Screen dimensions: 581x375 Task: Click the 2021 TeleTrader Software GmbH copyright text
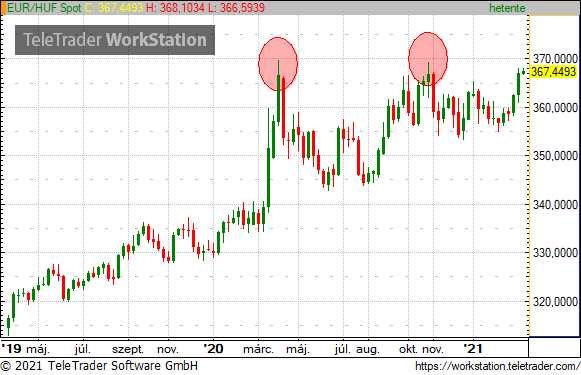[99, 366]
